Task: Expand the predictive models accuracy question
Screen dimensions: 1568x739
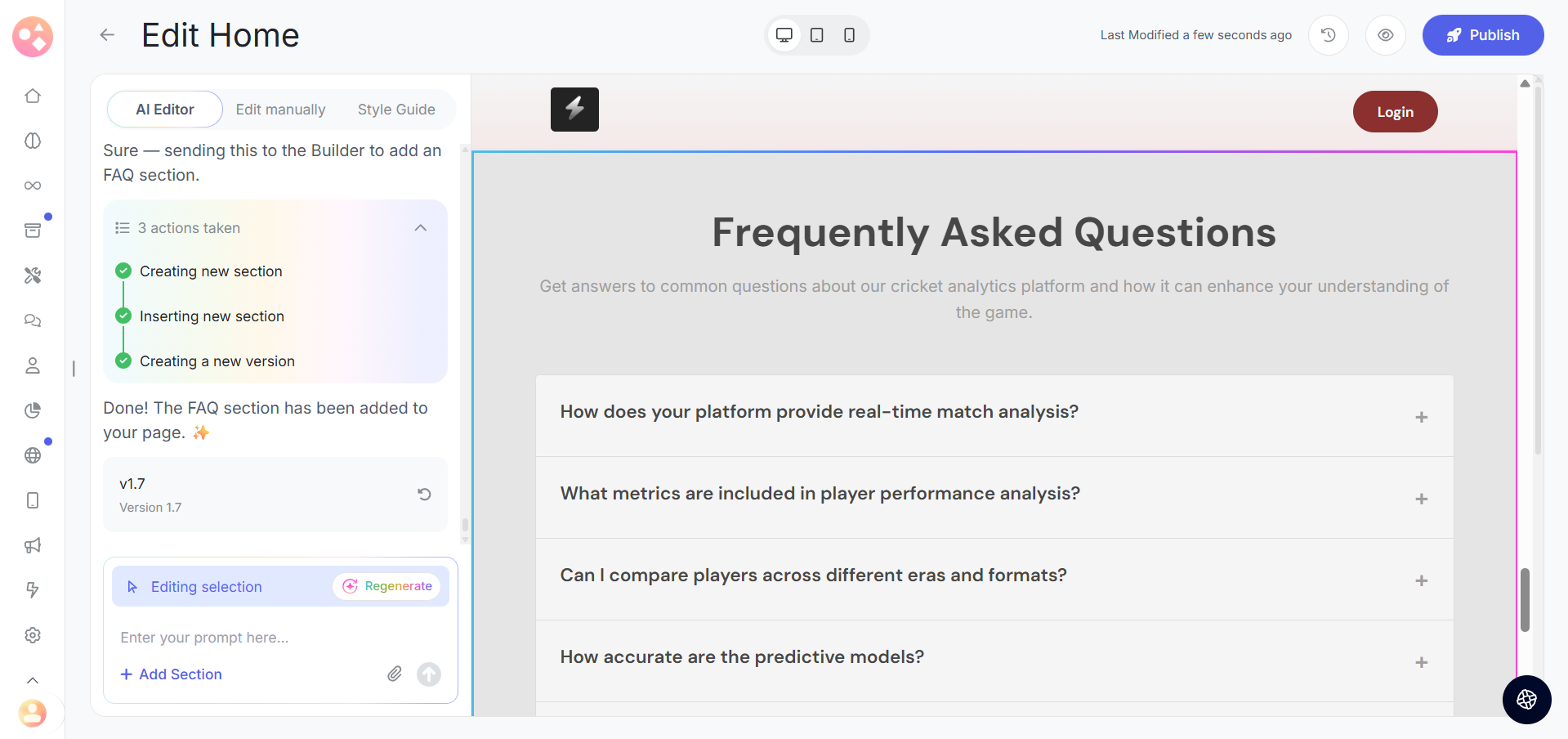Action: [x=1422, y=662]
